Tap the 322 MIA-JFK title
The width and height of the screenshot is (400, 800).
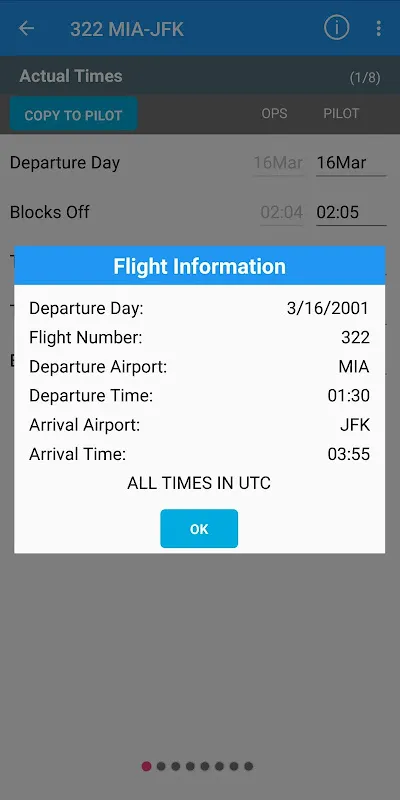click(127, 29)
